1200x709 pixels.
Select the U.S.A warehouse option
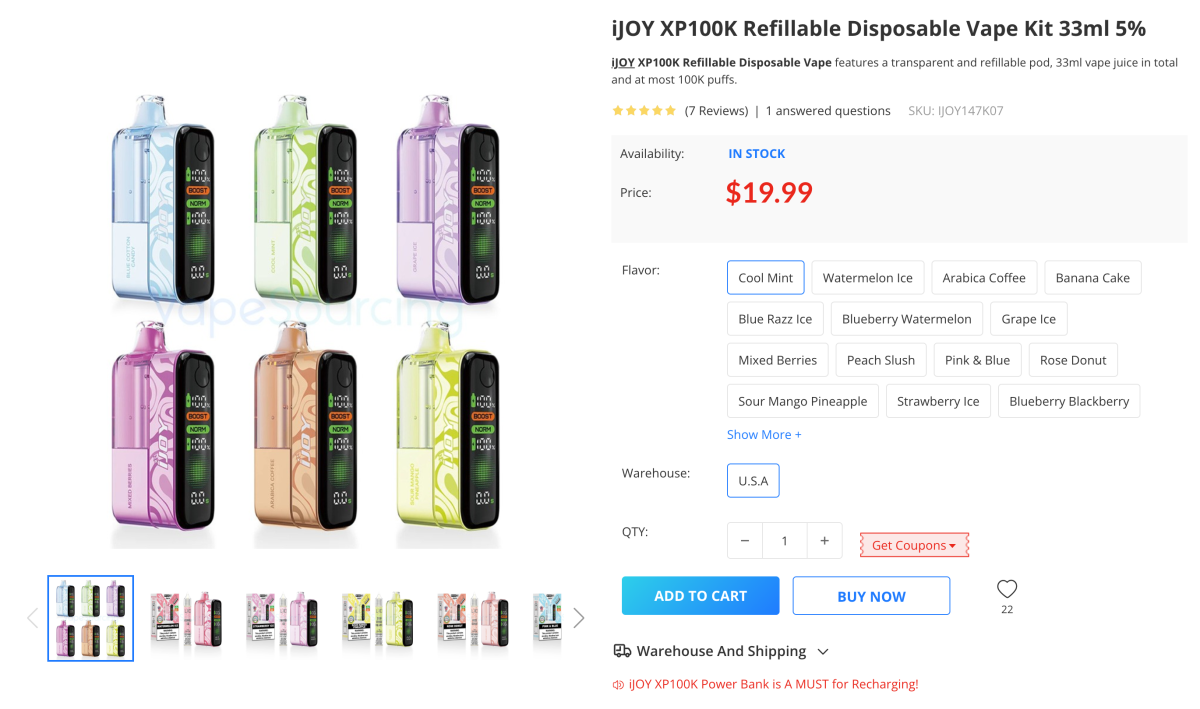tap(753, 480)
